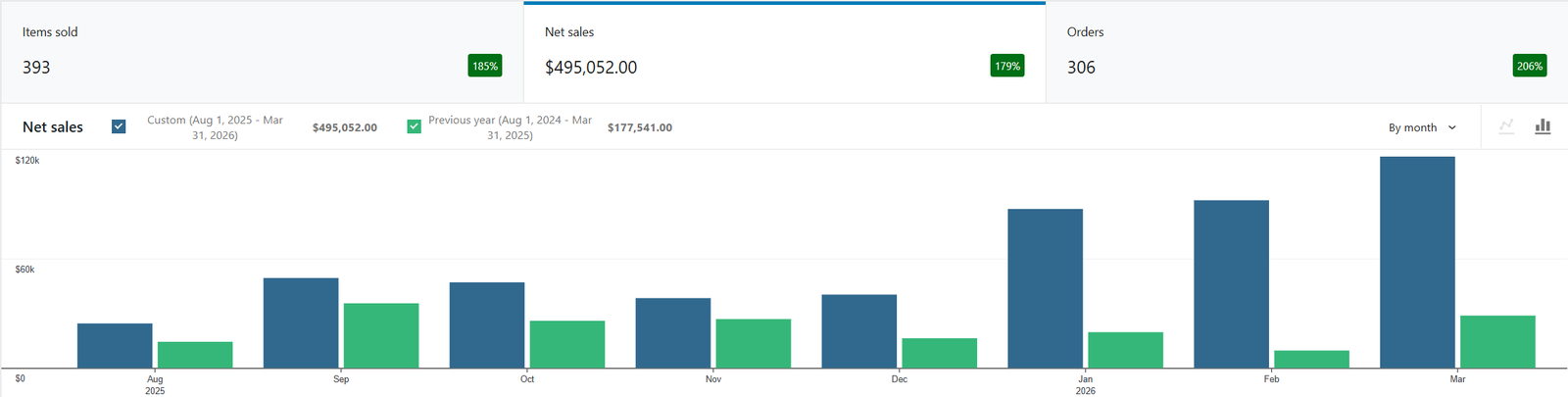Click the 306 orders value
Viewport: 1568px width, 397px height.
pyautogui.click(x=1081, y=68)
